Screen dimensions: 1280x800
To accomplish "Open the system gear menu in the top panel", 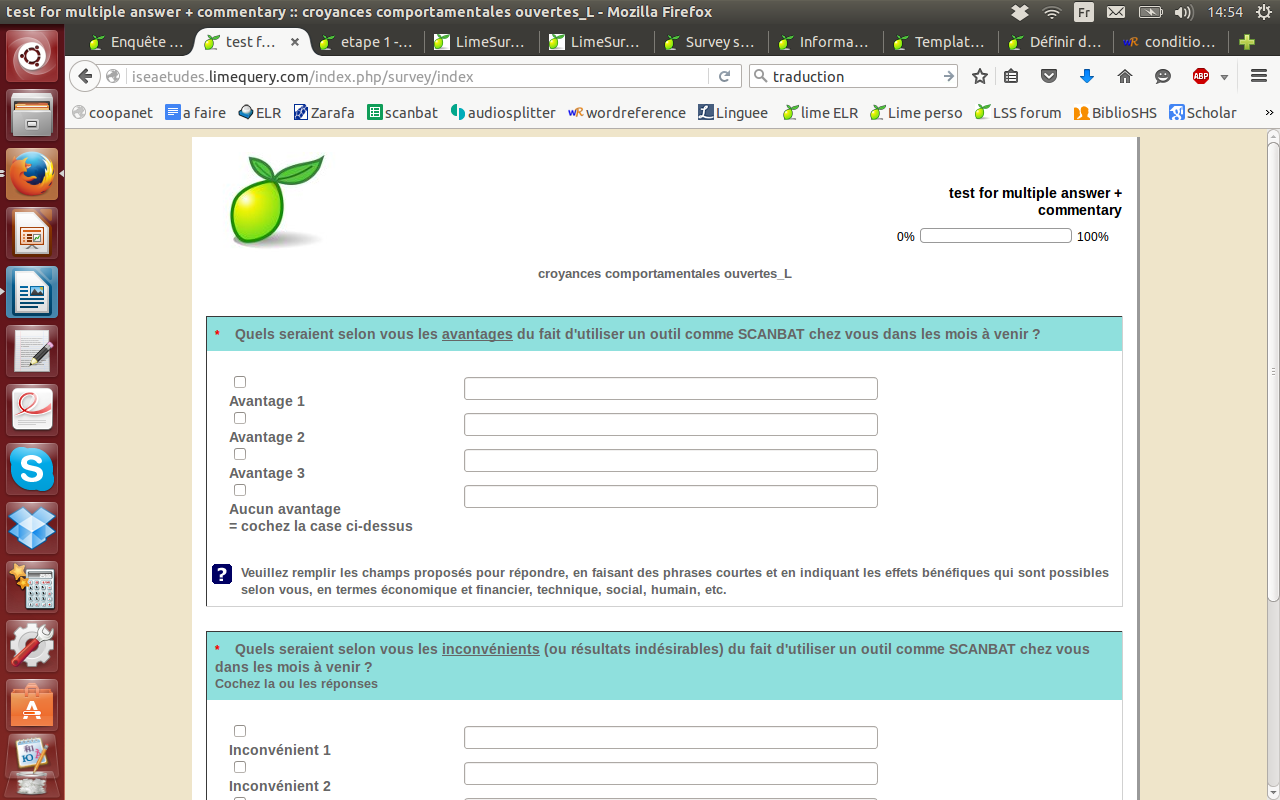I will (x=1262, y=12).
